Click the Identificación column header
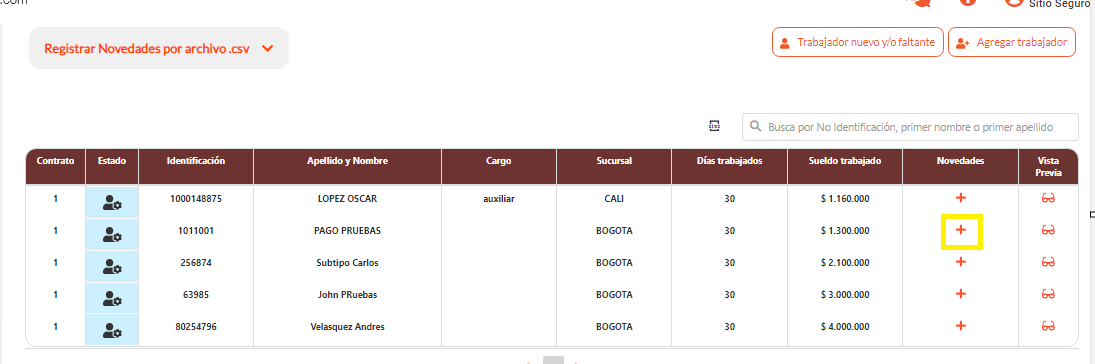The width and height of the screenshot is (1095, 364). [x=196, y=161]
